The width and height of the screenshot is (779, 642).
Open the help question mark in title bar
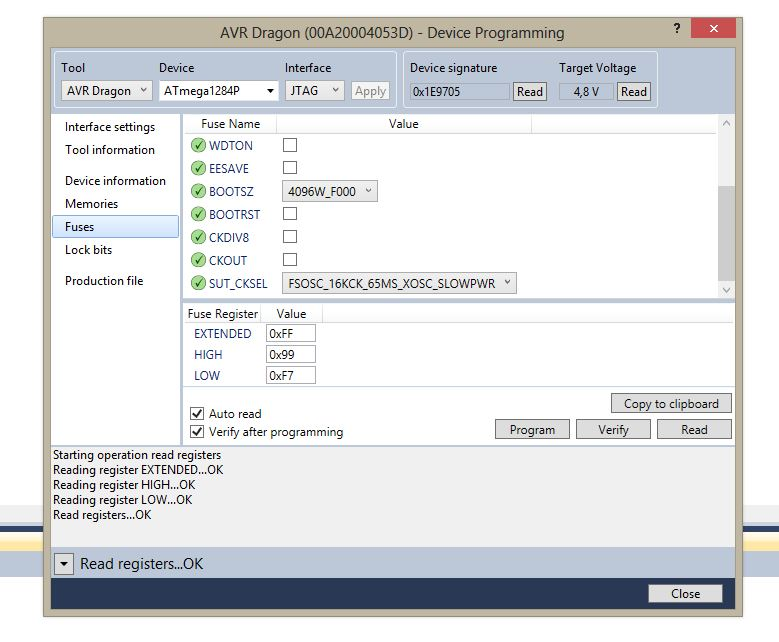coord(677,28)
